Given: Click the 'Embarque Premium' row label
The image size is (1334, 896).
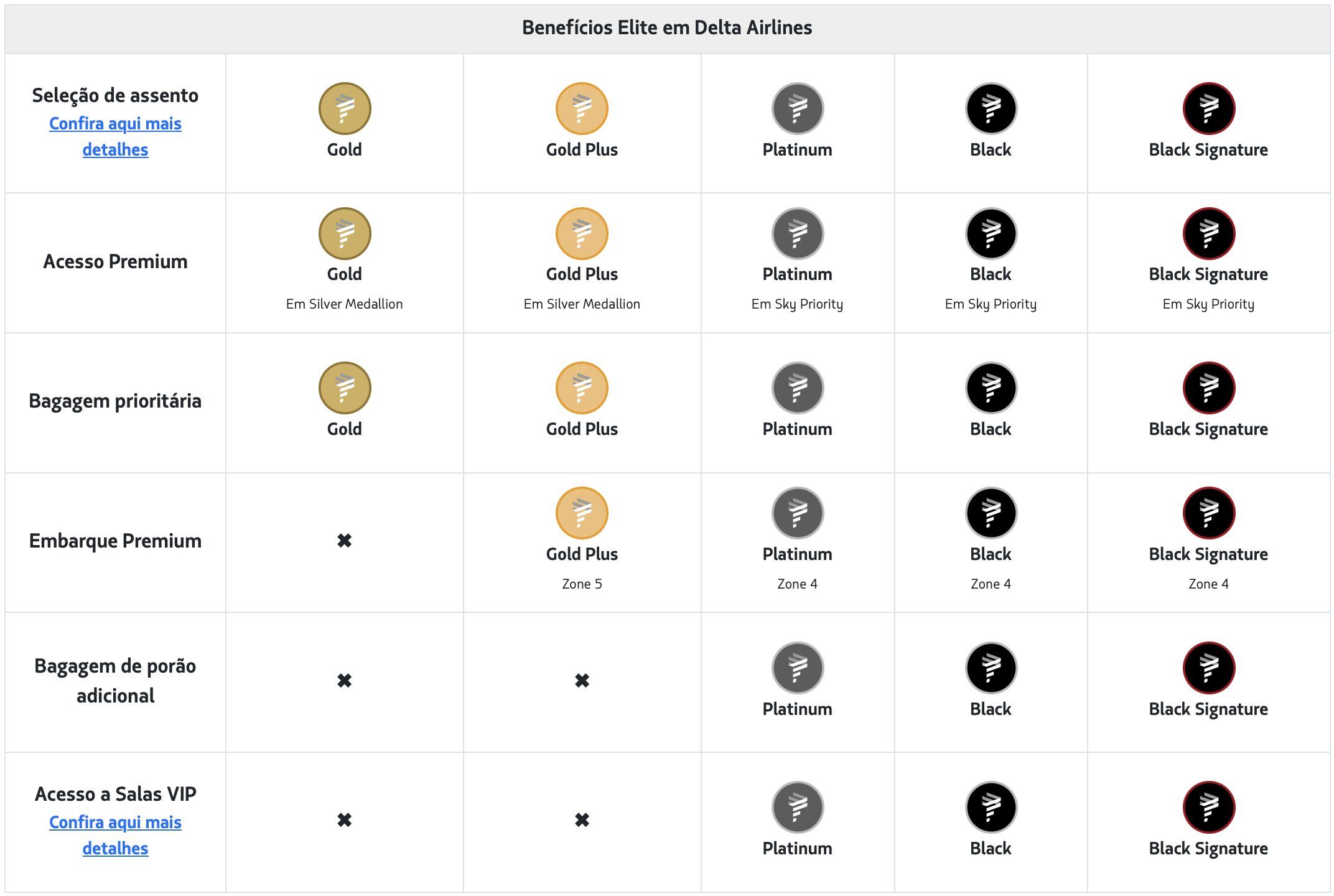Looking at the screenshot, I should click(116, 541).
